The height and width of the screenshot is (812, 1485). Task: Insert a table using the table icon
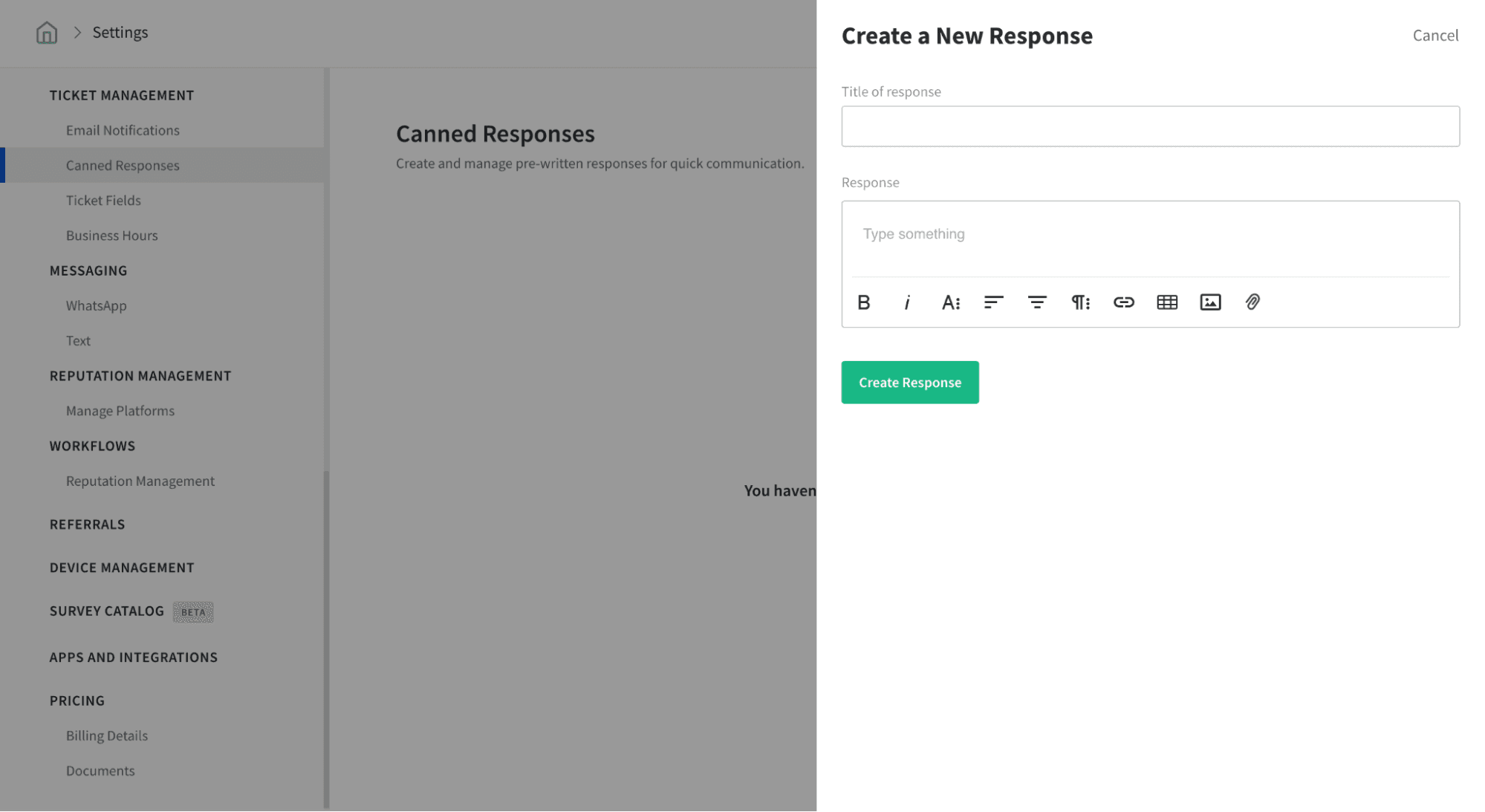pos(1167,302)
